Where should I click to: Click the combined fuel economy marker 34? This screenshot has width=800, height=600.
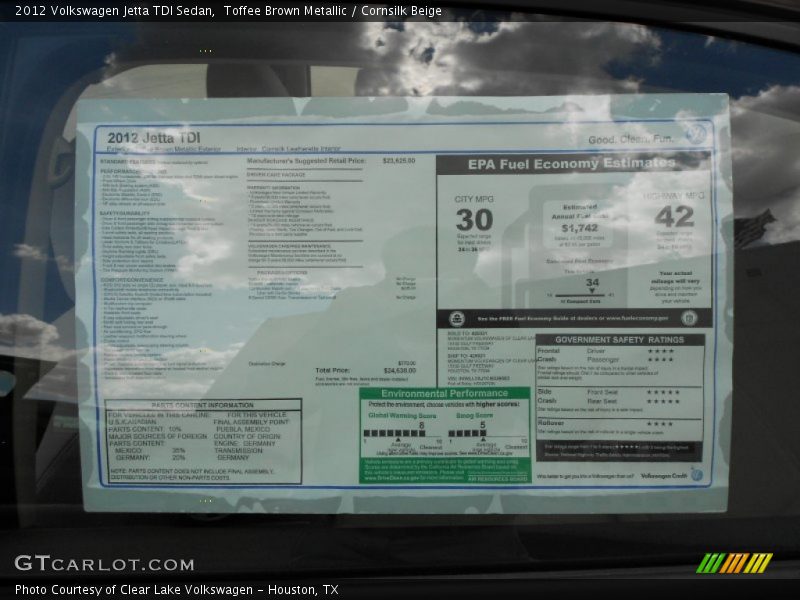tap(592, 282)
